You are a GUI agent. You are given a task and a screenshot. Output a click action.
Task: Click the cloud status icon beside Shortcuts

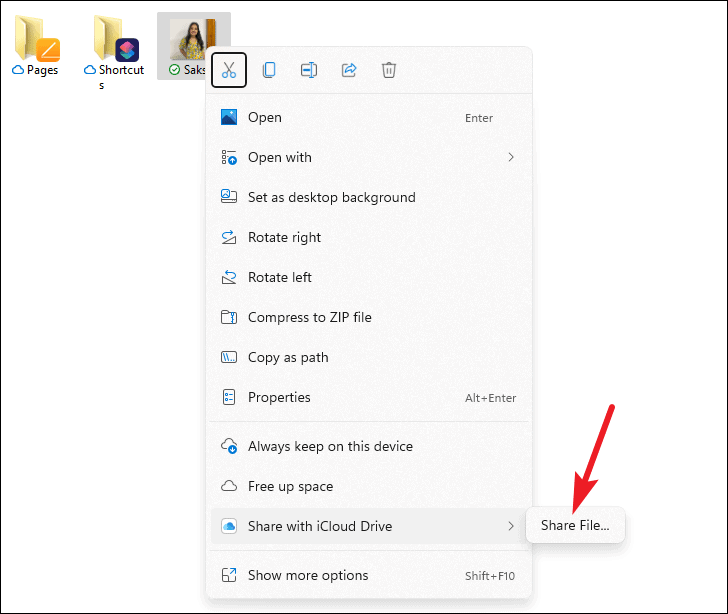[90, 70]
